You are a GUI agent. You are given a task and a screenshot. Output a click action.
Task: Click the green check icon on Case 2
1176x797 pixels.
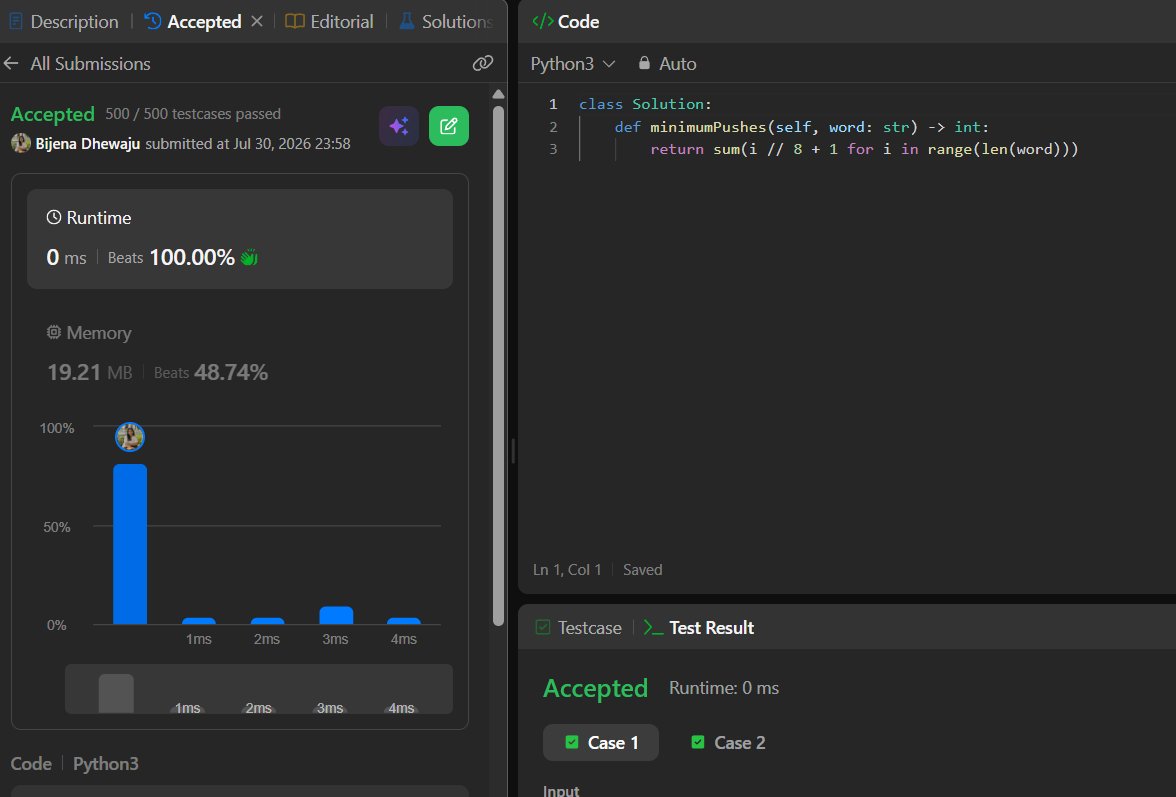tap(698, 742)
